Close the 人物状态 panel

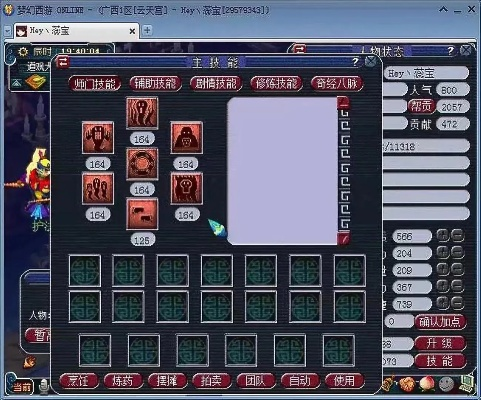pyautogui.click(x=466, y=51)
